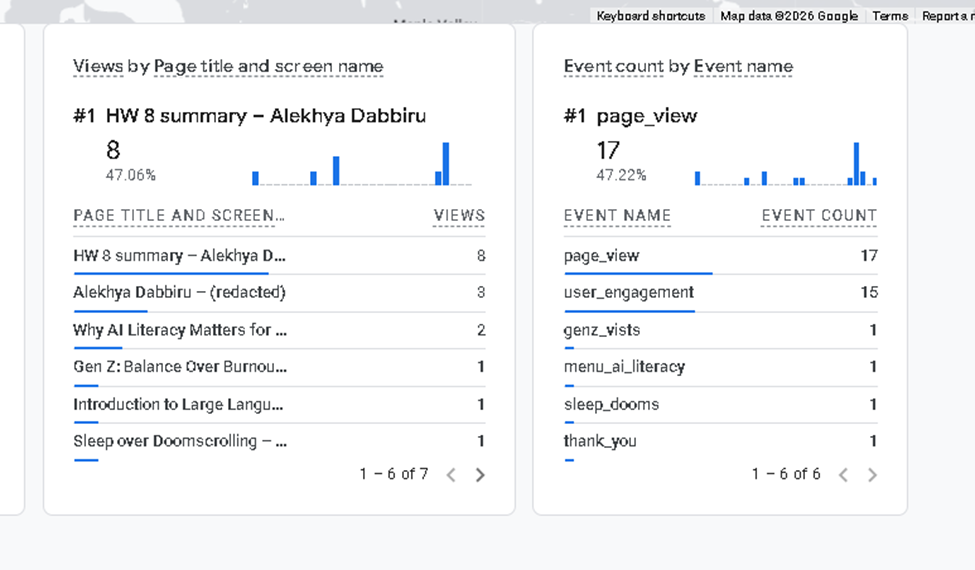Open the map 'Keyboard shortcuts' button

(650, 16)
